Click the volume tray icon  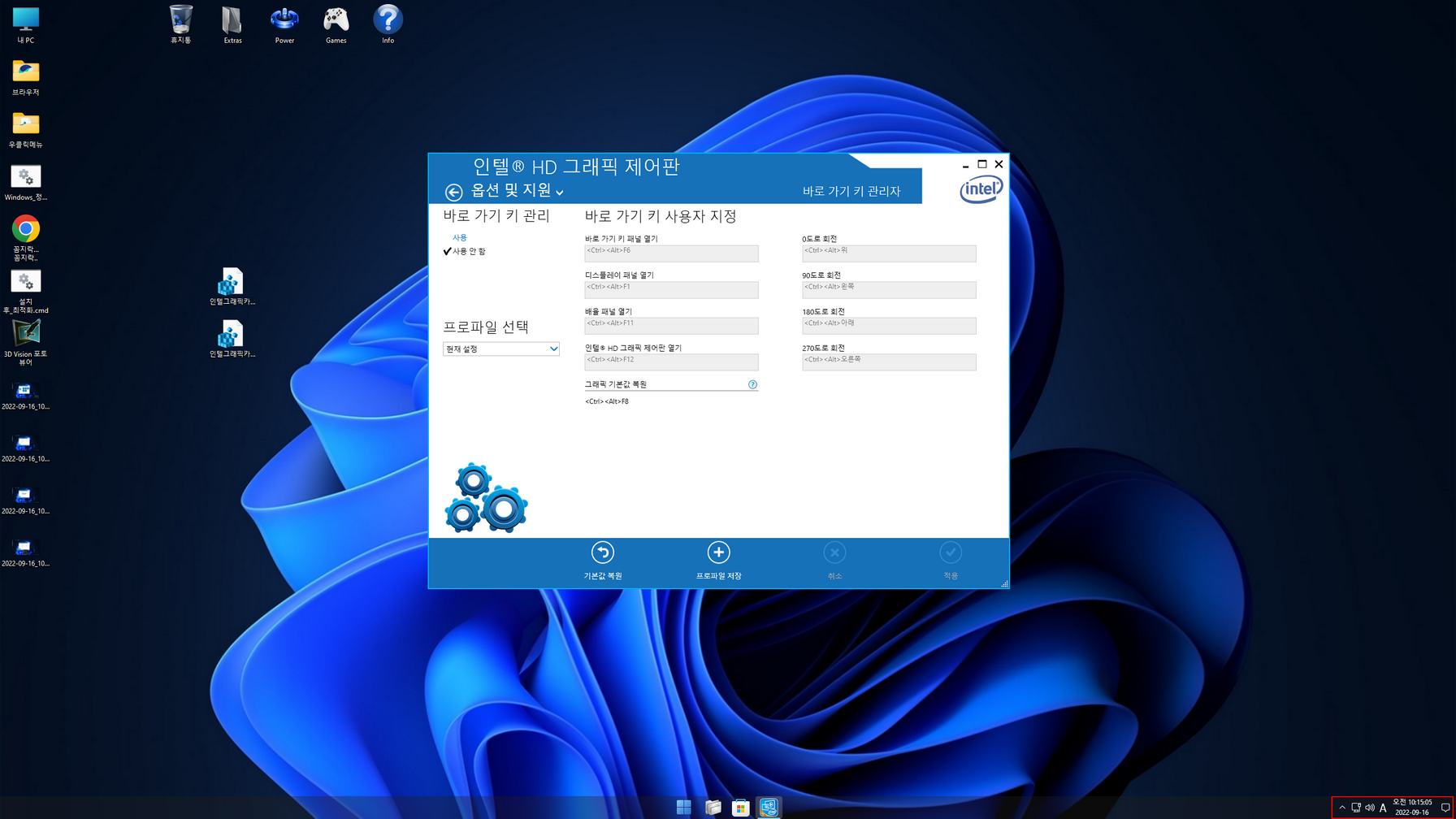pos(1370,808)
